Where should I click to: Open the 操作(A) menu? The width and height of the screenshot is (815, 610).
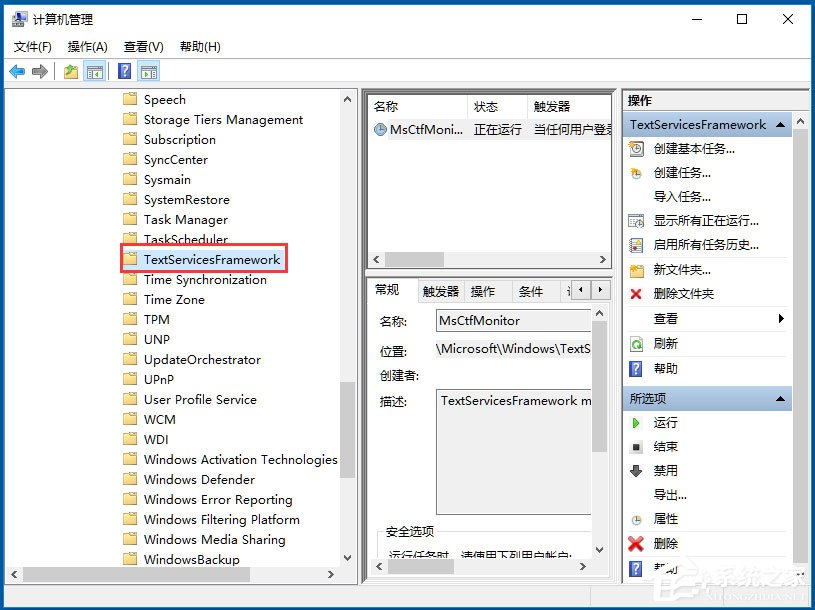click(x=86, y=46)
